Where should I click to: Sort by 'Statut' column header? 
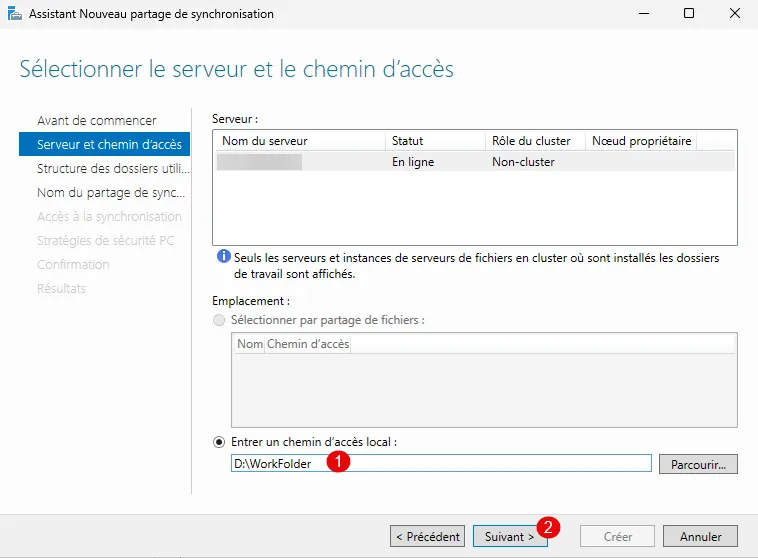(435, 141)
